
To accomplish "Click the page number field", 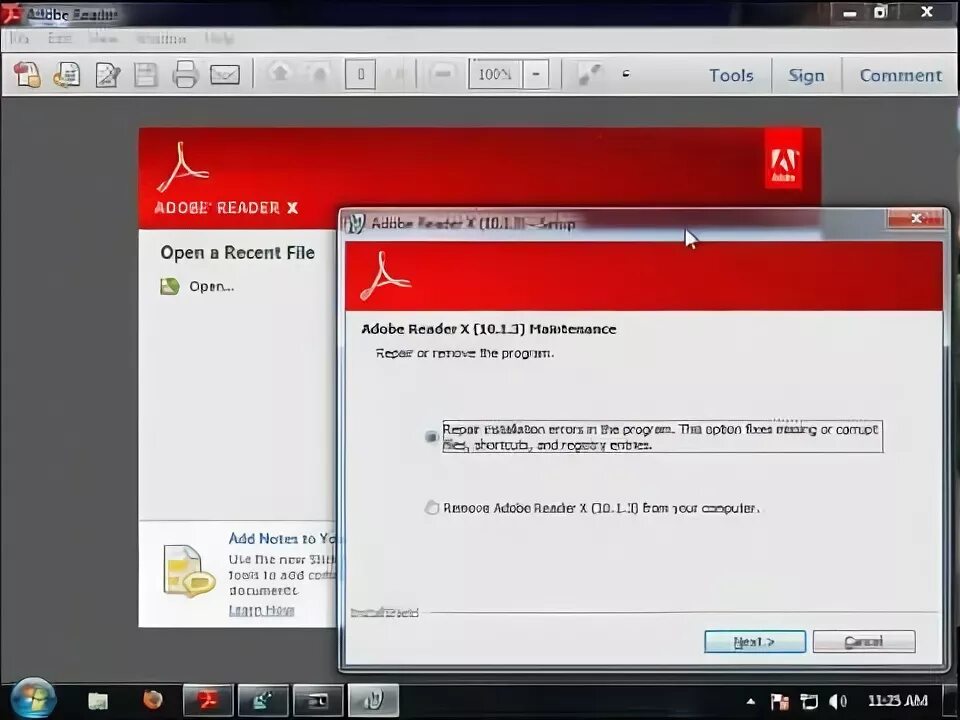I will 361,74.
